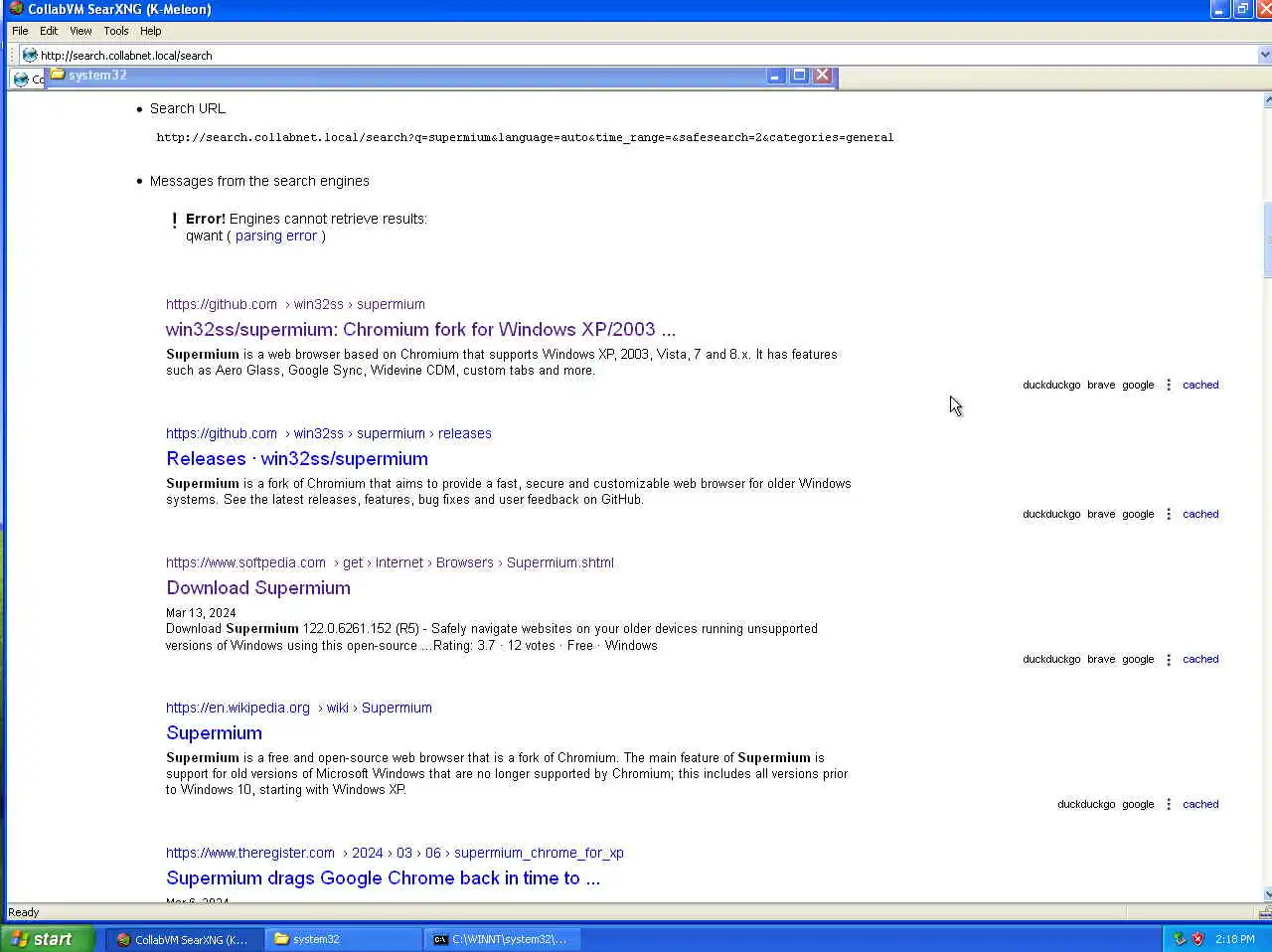Switch to the C:\WINNT\system32 command prompt taskbar button
Viewport: 1272px width, 952px height.
click(x=502, y=939)
